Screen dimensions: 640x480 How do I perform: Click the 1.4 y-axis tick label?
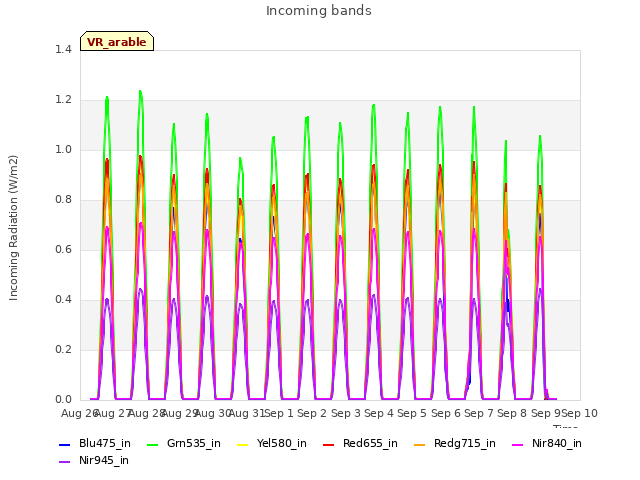point(63,49)
